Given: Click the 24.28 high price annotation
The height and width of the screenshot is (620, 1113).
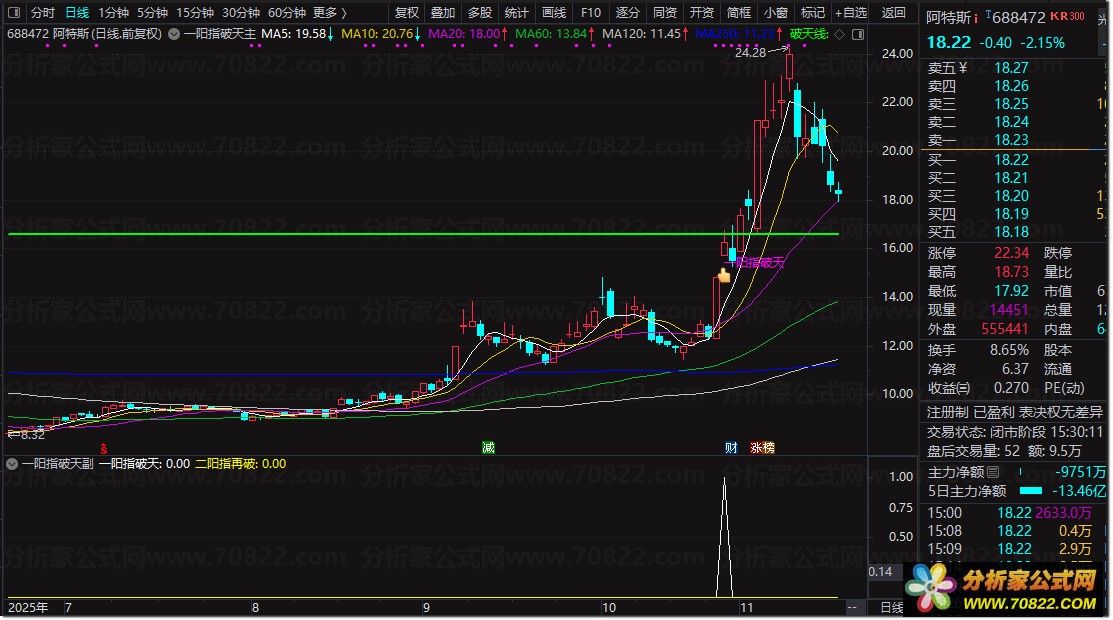Looking at the screenshot, I should [x=750, y=53].
